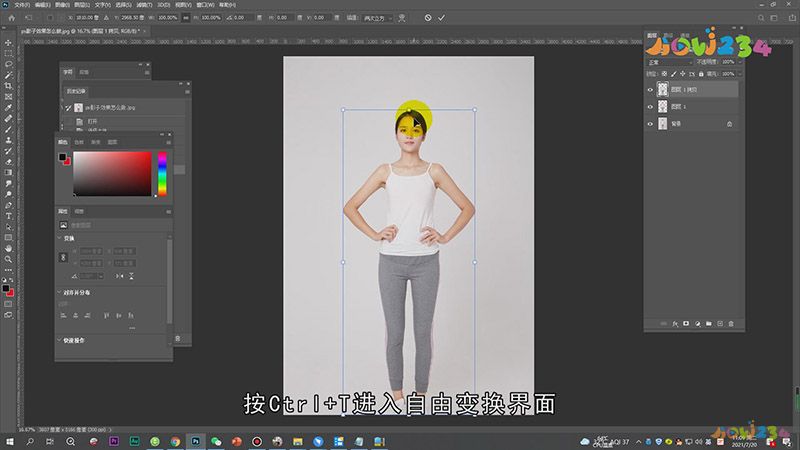
Task: Switch to the '历史记录' tab
Action: [x=76, y=91]
